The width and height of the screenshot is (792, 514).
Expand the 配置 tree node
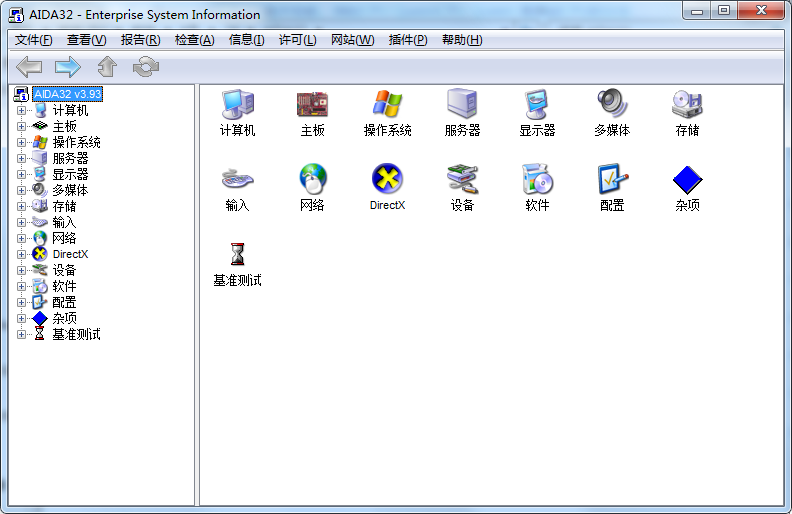tap(21, 302)
